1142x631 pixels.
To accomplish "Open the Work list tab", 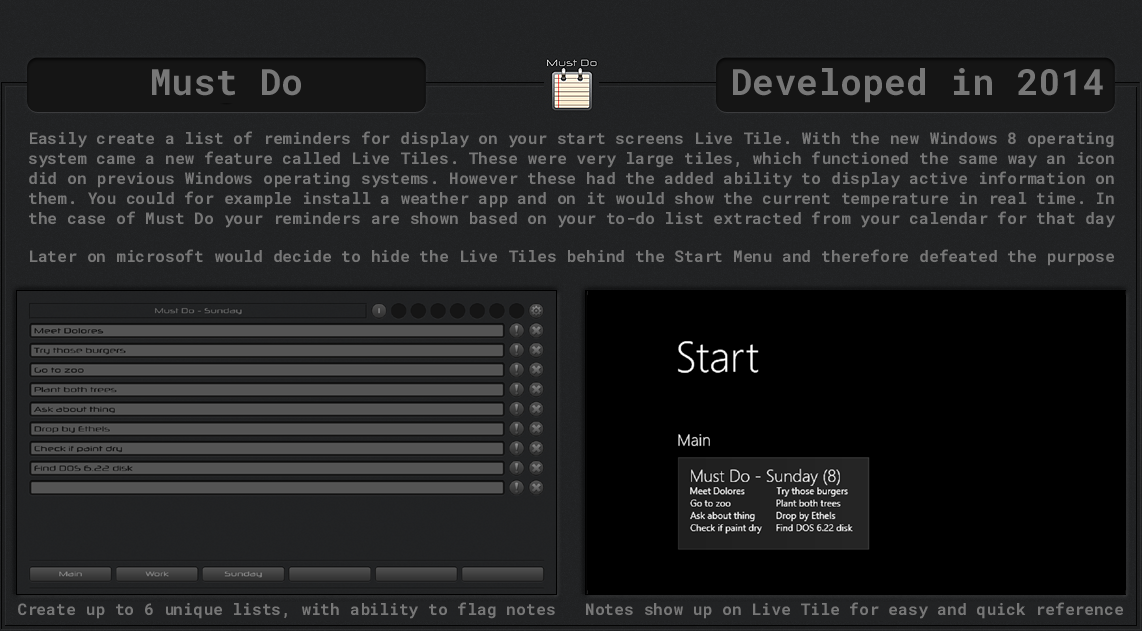I will 157,574.
